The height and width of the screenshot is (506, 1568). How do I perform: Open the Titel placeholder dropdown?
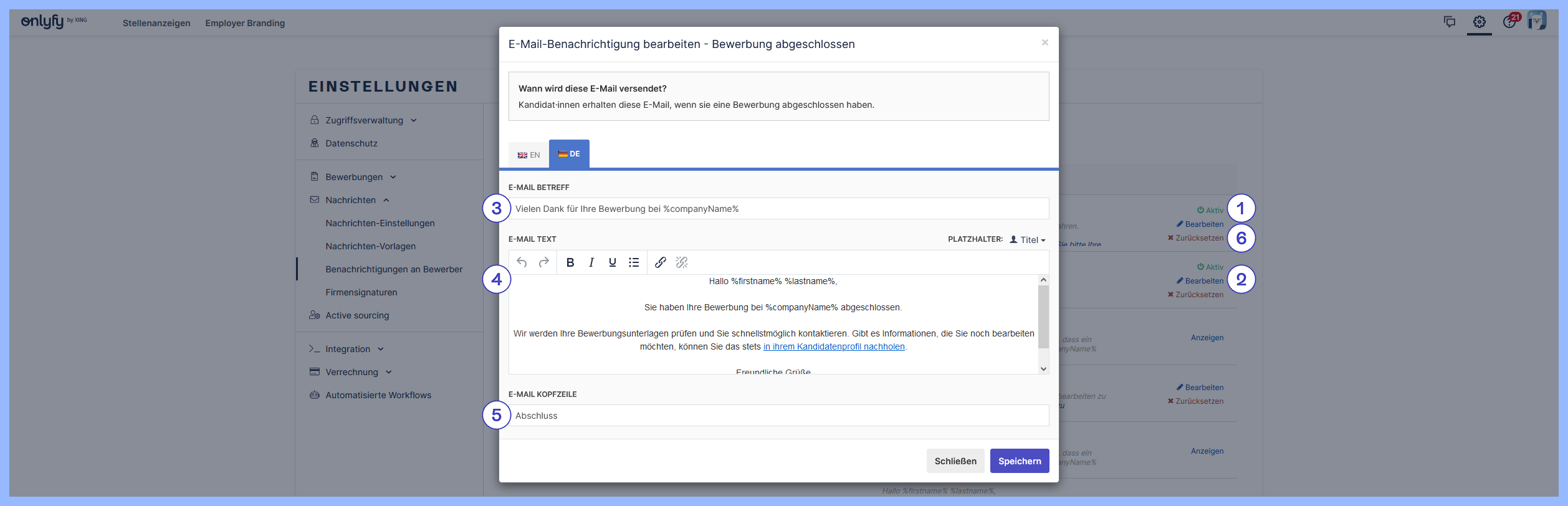[1028, 240]
